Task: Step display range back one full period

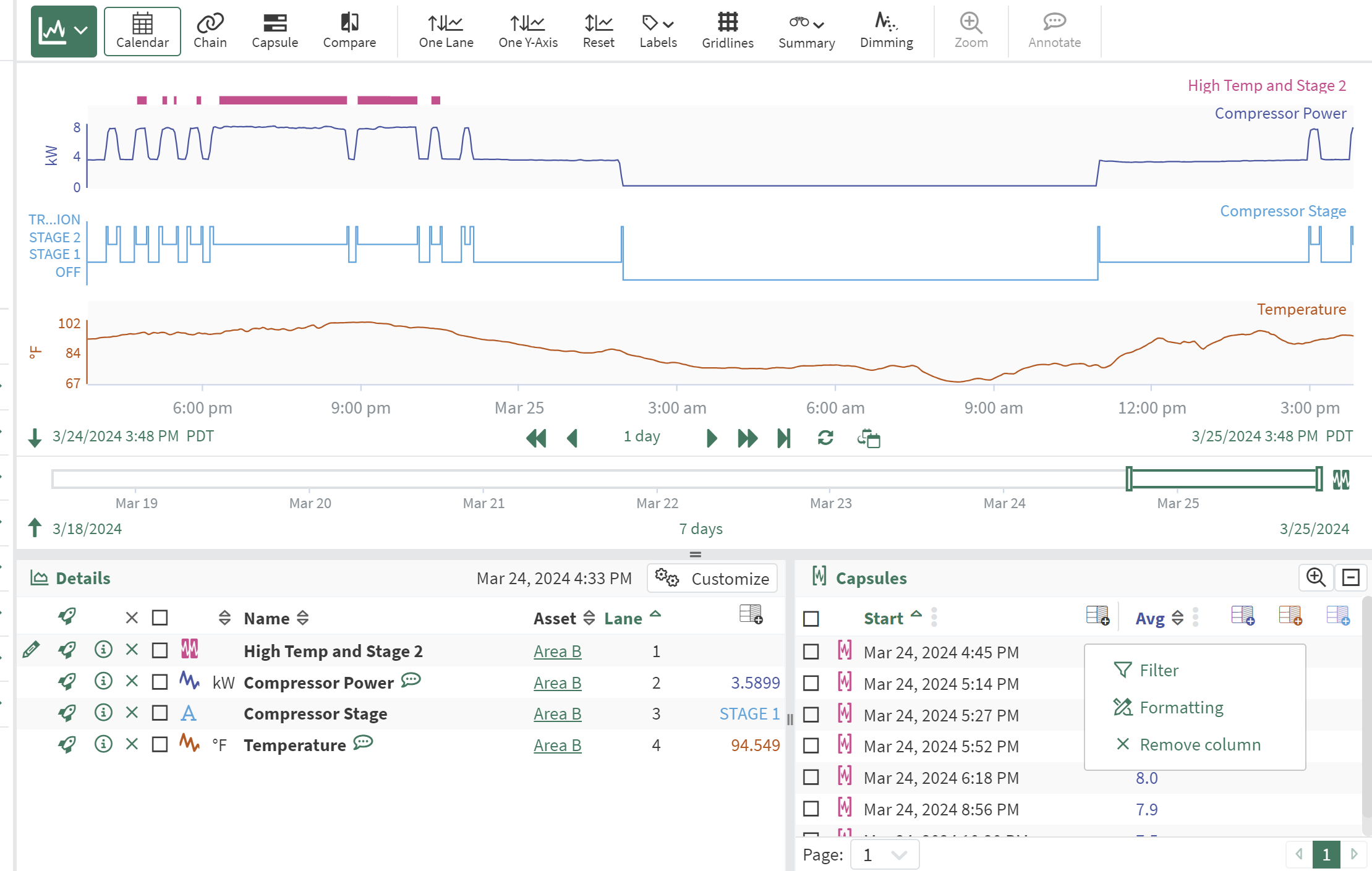Action: 536,438
